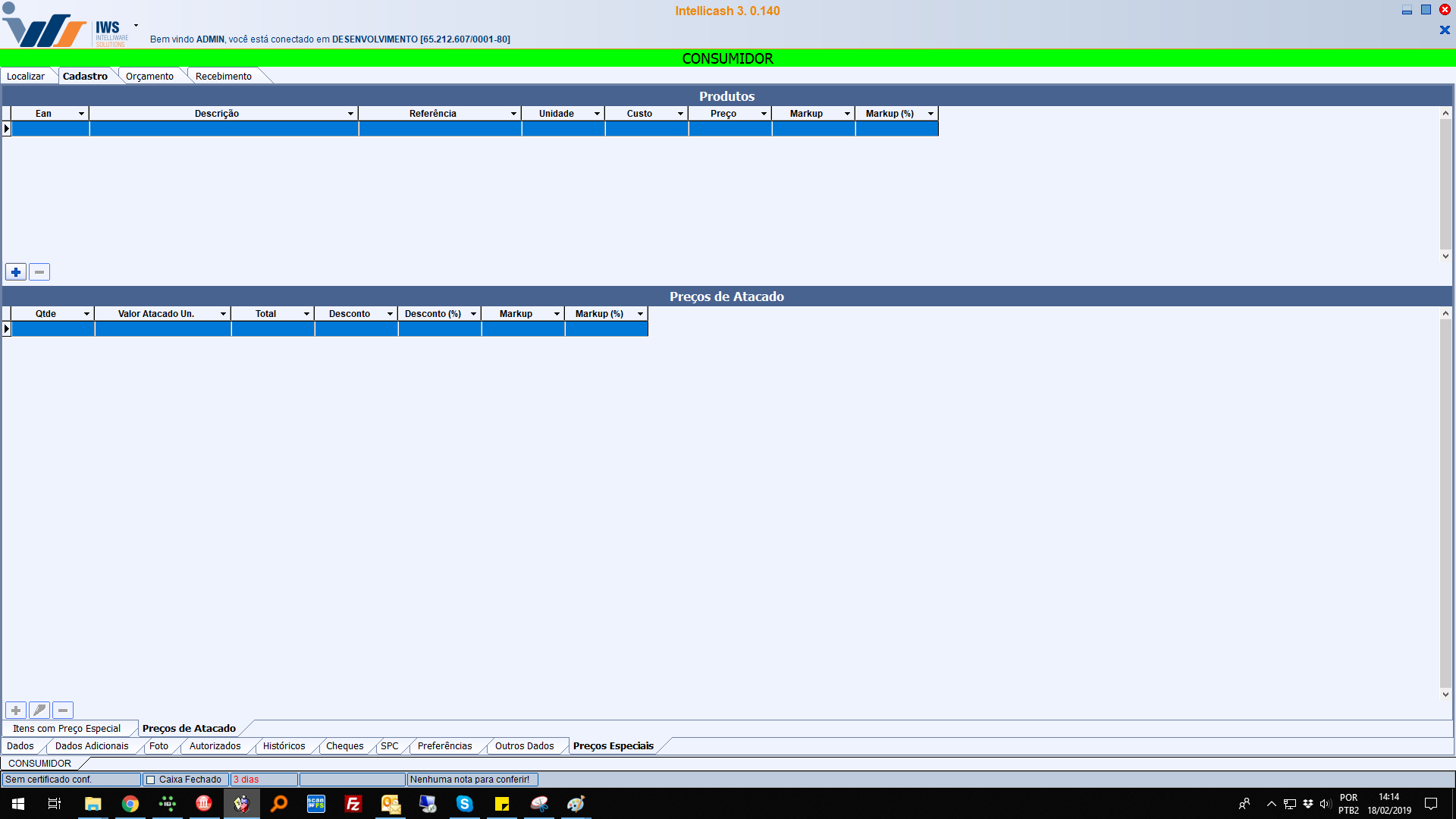Expand the Desconto (%) column dropdown
The height and width of the screenshot is (819, 1456).
click(473, 314)
